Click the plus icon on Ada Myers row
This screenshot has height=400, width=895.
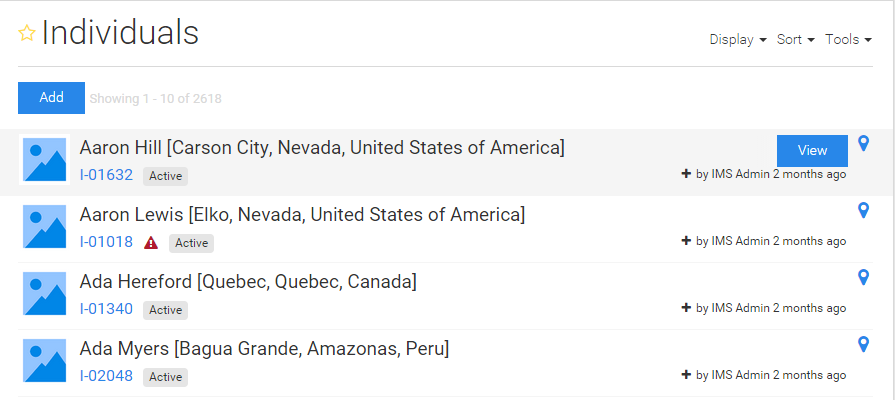(x=686, y=375)
